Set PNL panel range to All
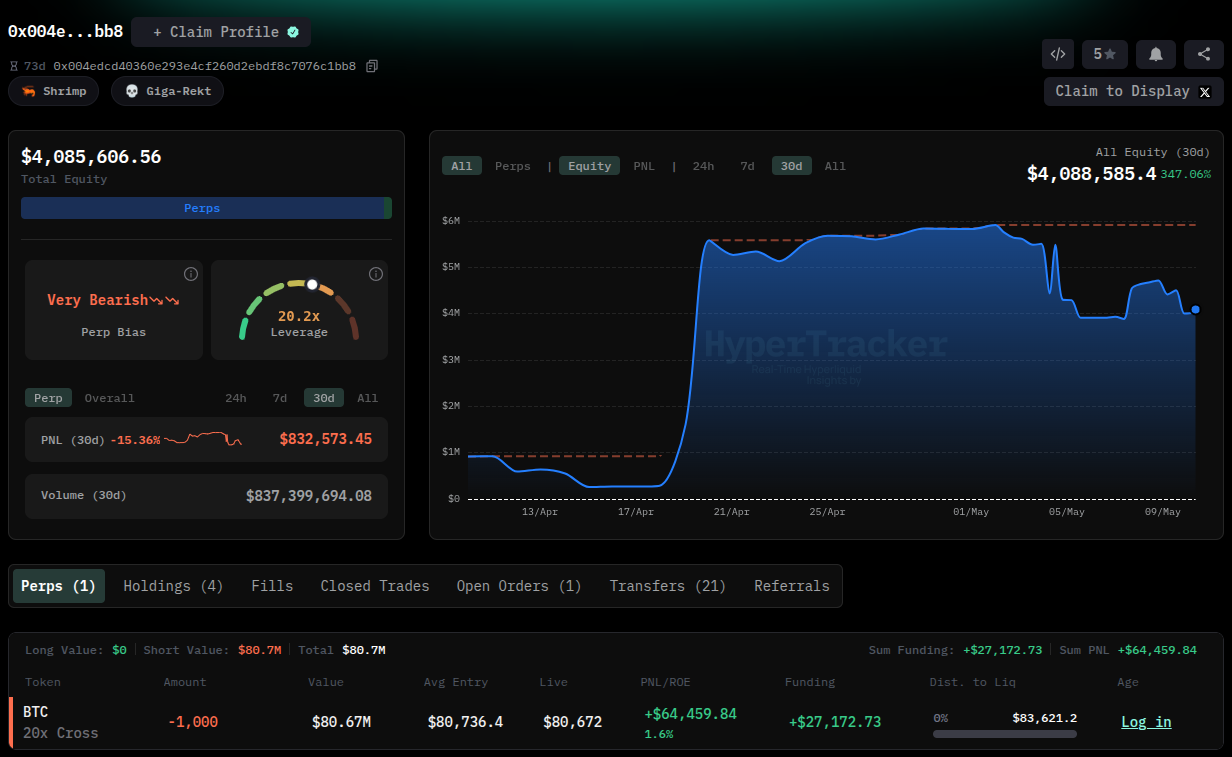Image resolution: width=1232 pixels, height=757 pixels. [x=368, y=398]
